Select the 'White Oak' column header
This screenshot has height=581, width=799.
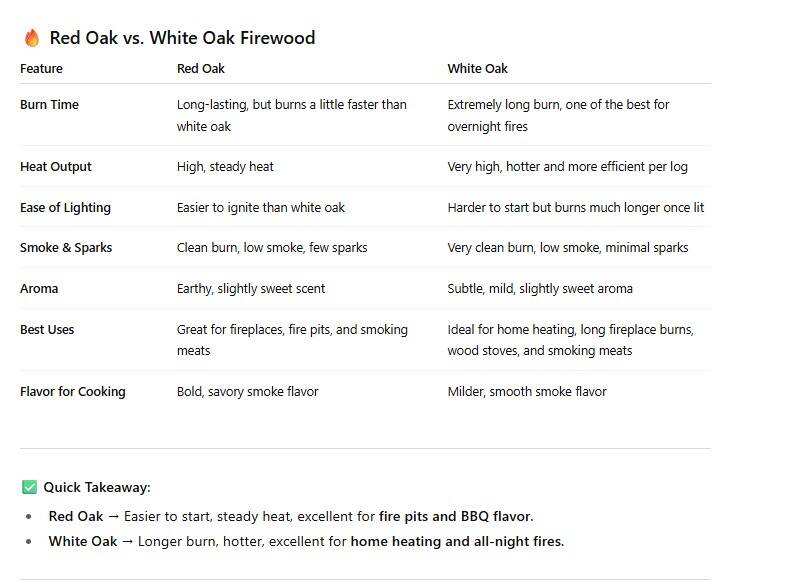point(477,69)
